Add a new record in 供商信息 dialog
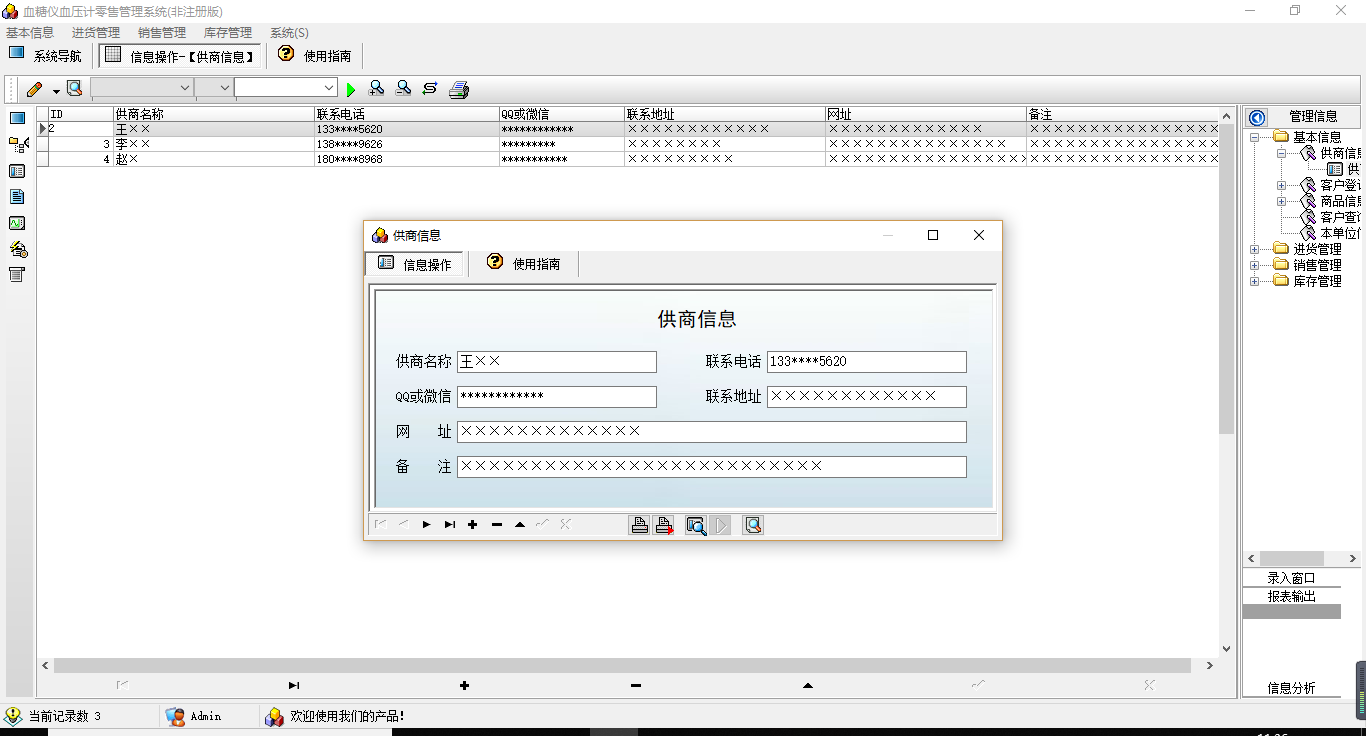The height and width of the screenshot is (736, 1366). [473, 525]
